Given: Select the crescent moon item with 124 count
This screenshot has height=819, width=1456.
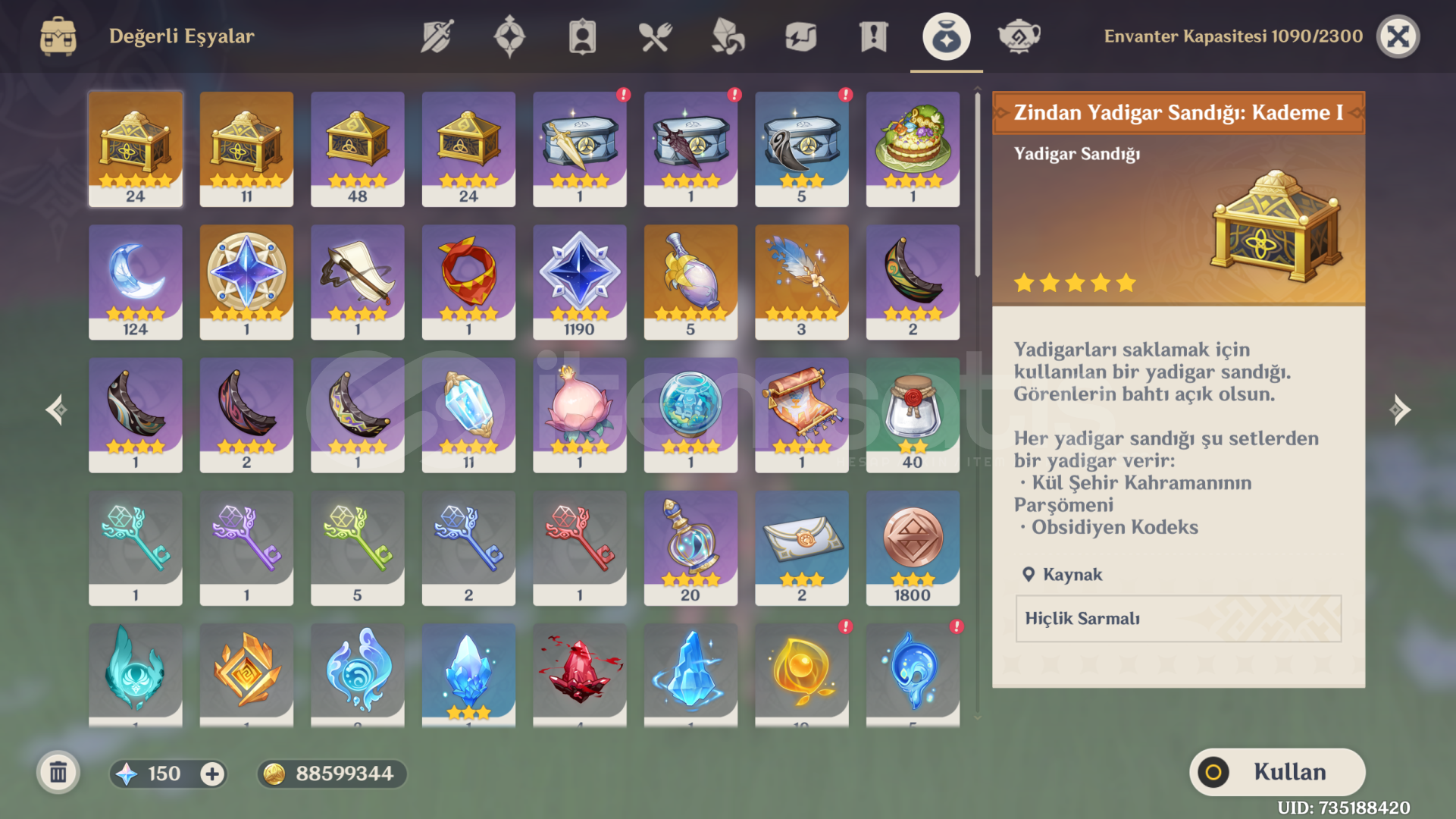Looking at the screenshot, I should click(136, 282).
